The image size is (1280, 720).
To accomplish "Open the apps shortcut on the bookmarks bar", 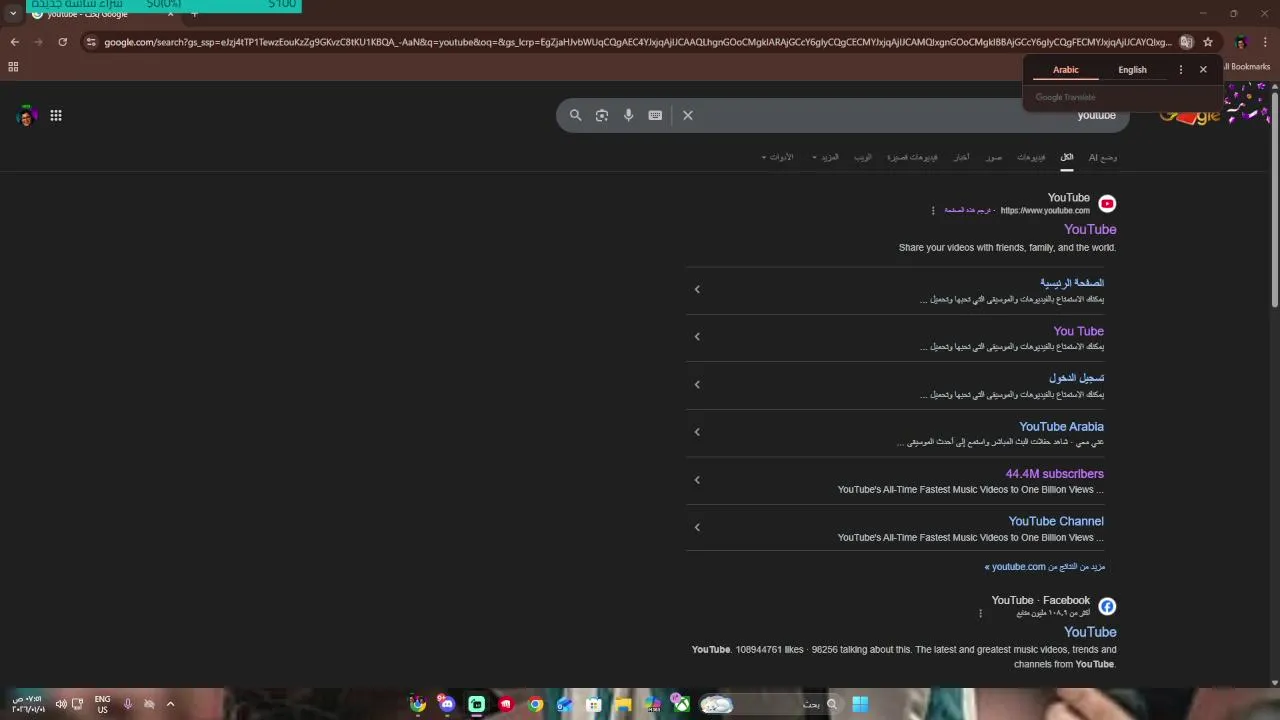I will click(13, 67).
